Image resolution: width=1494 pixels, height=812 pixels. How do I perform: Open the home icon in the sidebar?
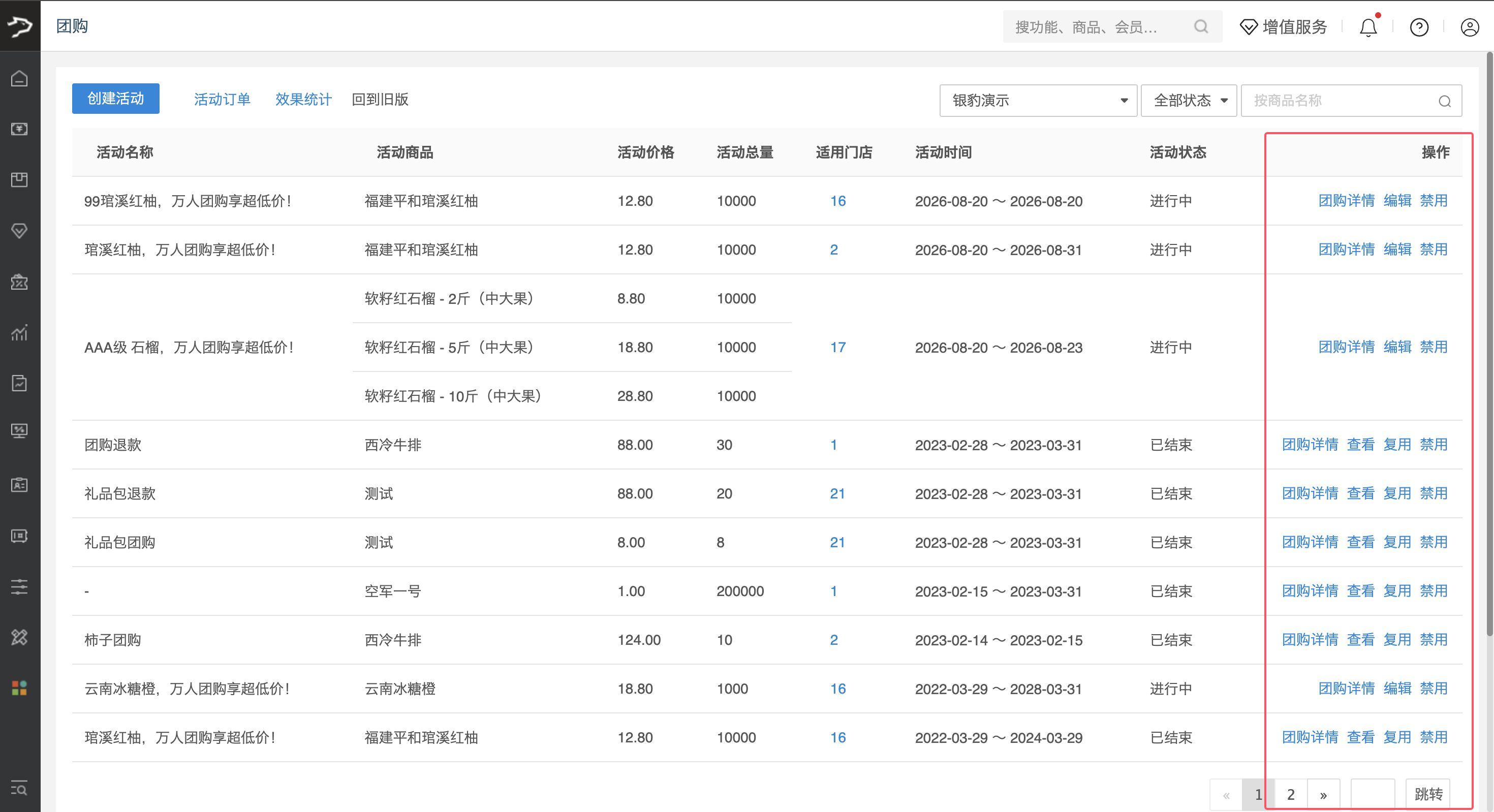[19, 78]
